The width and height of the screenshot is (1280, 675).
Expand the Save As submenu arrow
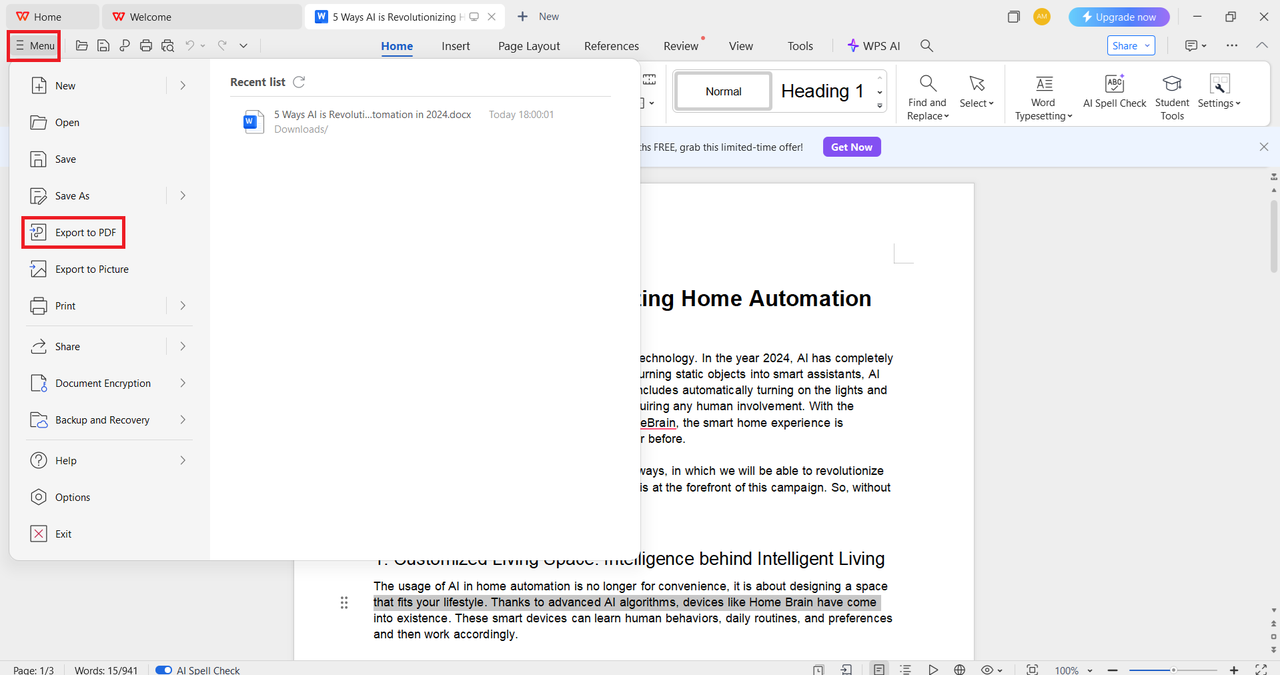[x=183, y=196]
